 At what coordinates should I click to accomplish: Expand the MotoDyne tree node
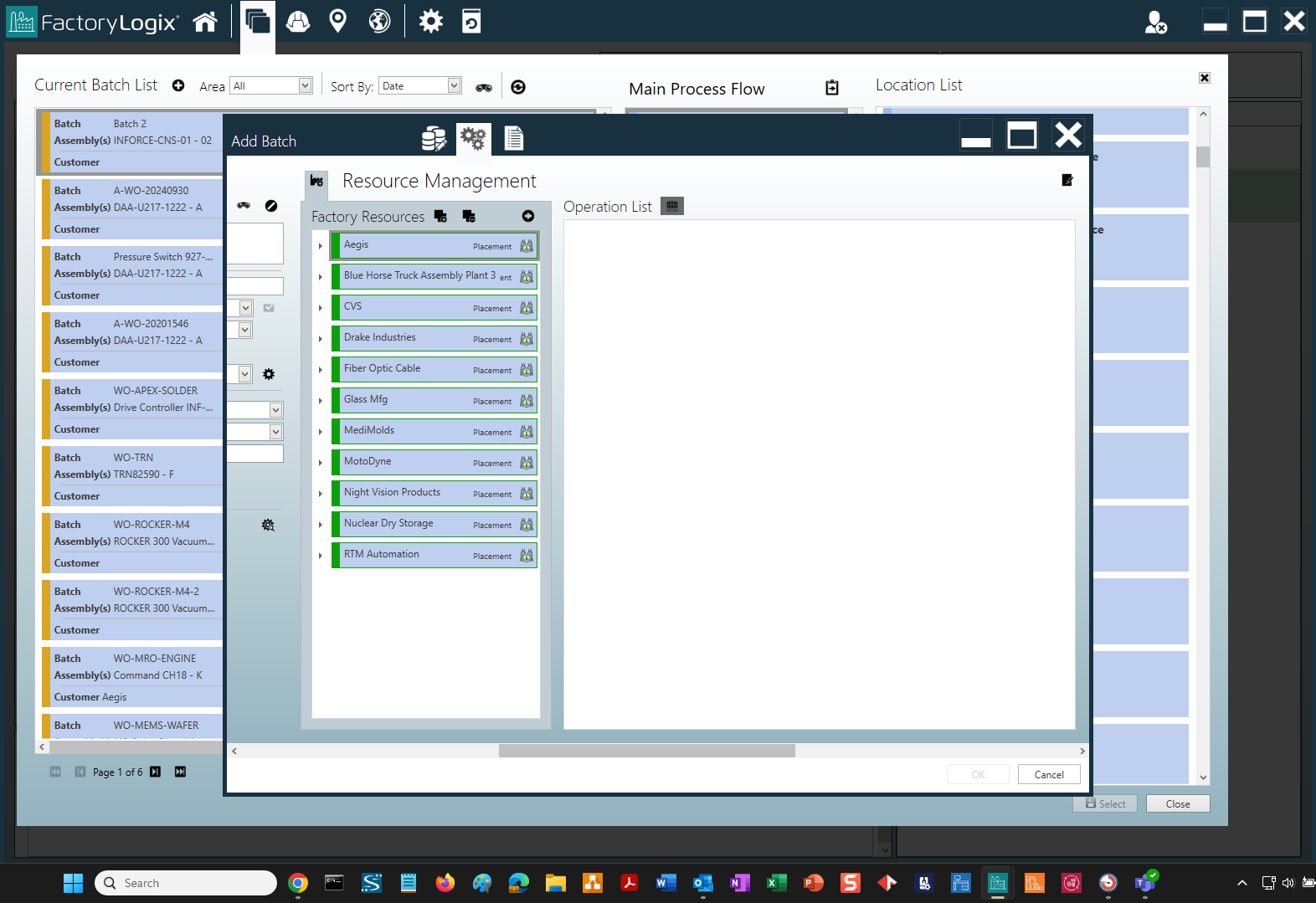coord(321,463)
